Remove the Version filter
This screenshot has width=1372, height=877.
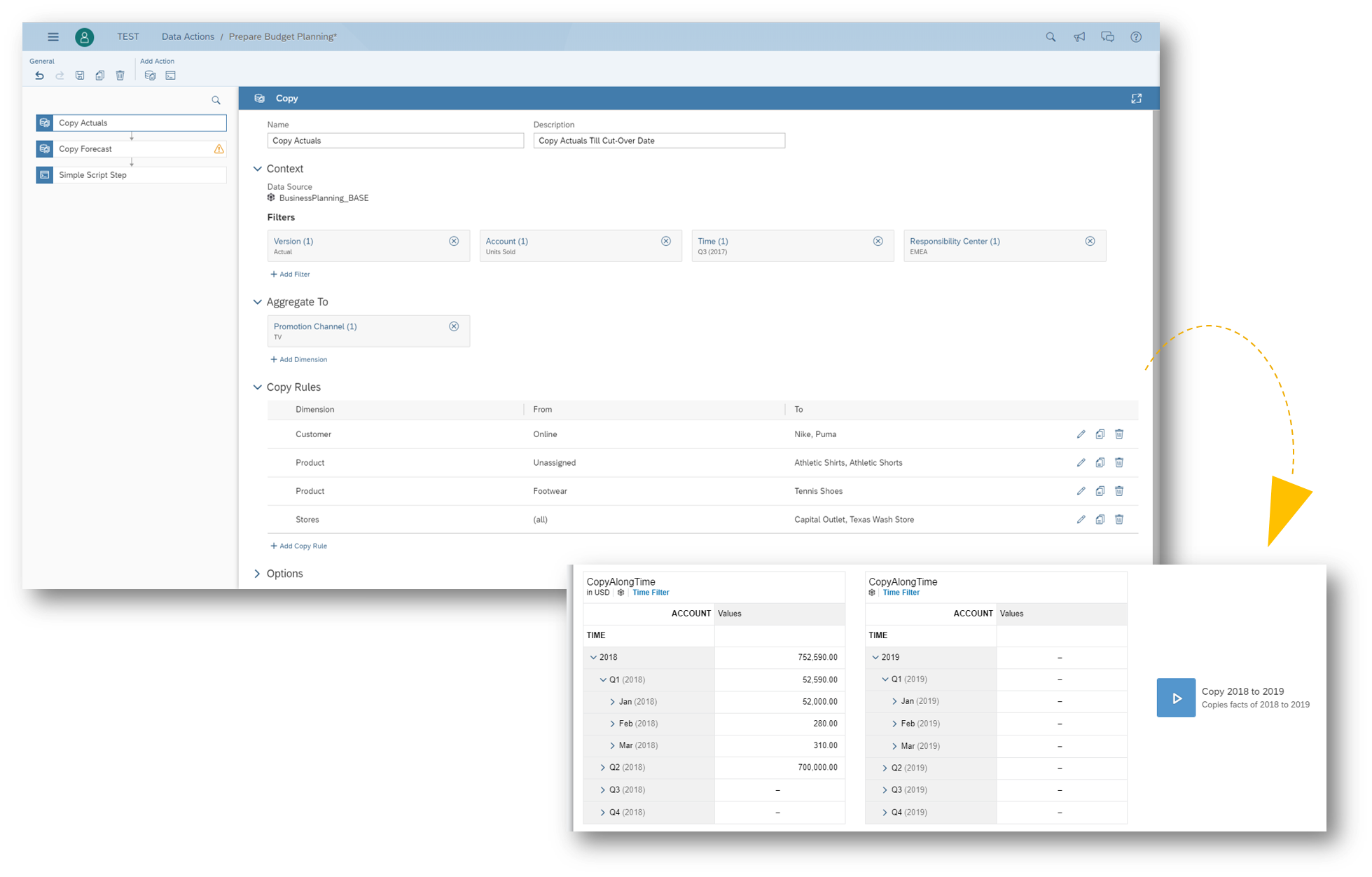pyautogui.click(x=454, y=241)
